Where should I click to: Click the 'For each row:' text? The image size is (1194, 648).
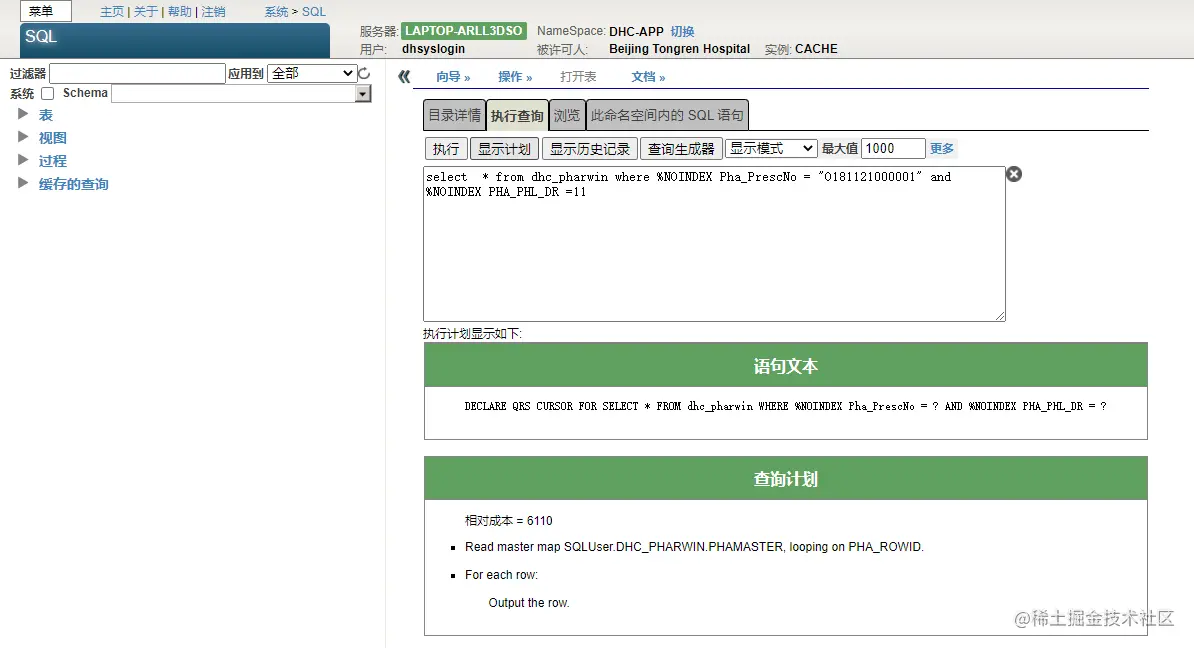[501, 575]
